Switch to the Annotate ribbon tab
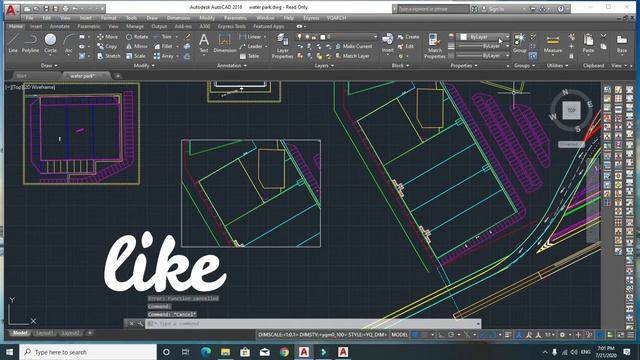 (60, 26)
